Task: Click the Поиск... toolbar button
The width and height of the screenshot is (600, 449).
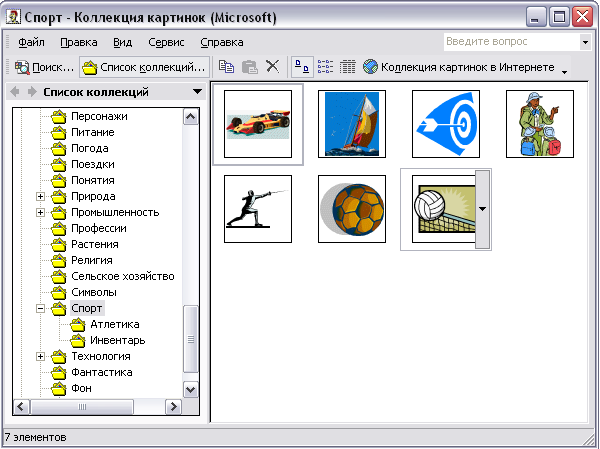Action: pyautogui.click(x=44, y=67)
